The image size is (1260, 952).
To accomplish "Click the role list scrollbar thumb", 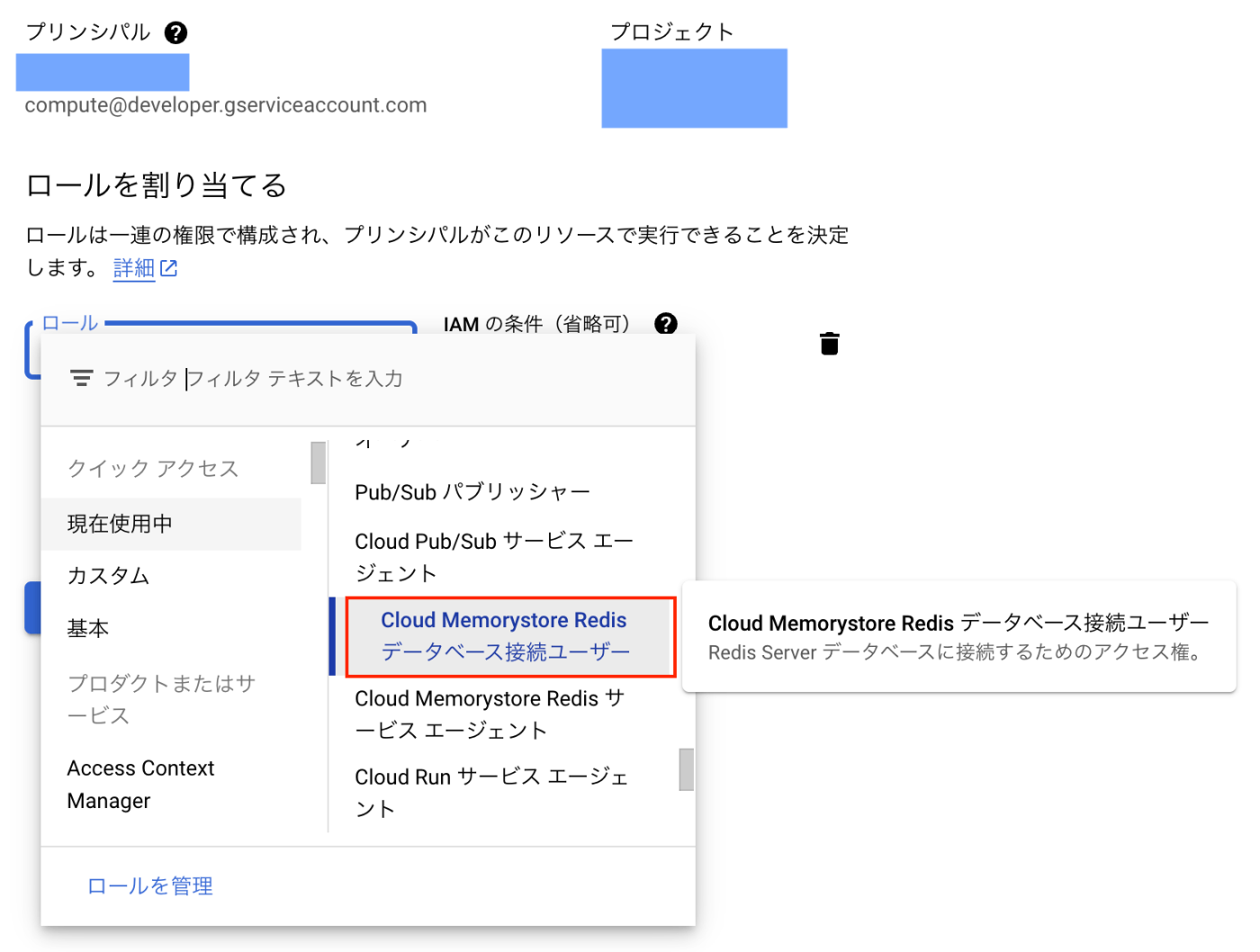I will (686, 769).
